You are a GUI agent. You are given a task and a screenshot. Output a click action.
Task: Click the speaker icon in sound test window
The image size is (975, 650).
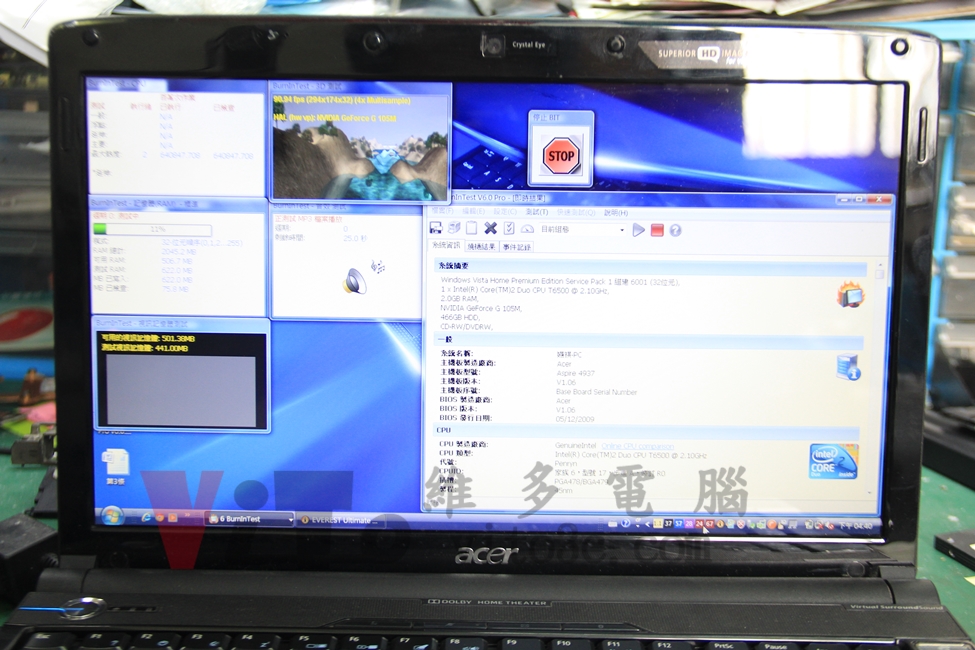click(354, 281)
